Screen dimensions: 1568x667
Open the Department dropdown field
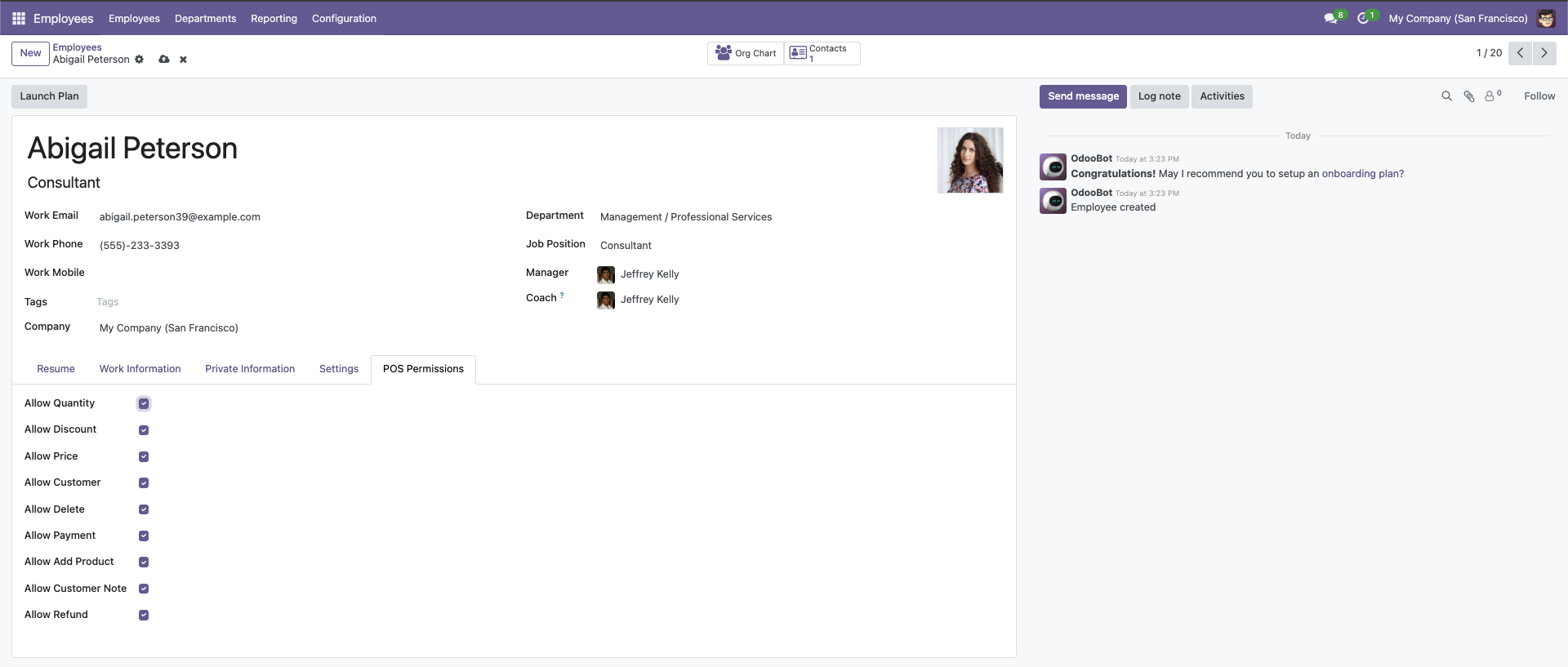pyautogui.click(x=800, y=217)
